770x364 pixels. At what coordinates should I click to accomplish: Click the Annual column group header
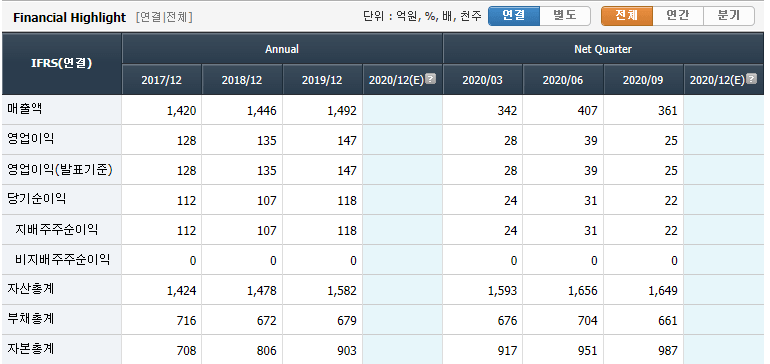(x=282, y=49)
